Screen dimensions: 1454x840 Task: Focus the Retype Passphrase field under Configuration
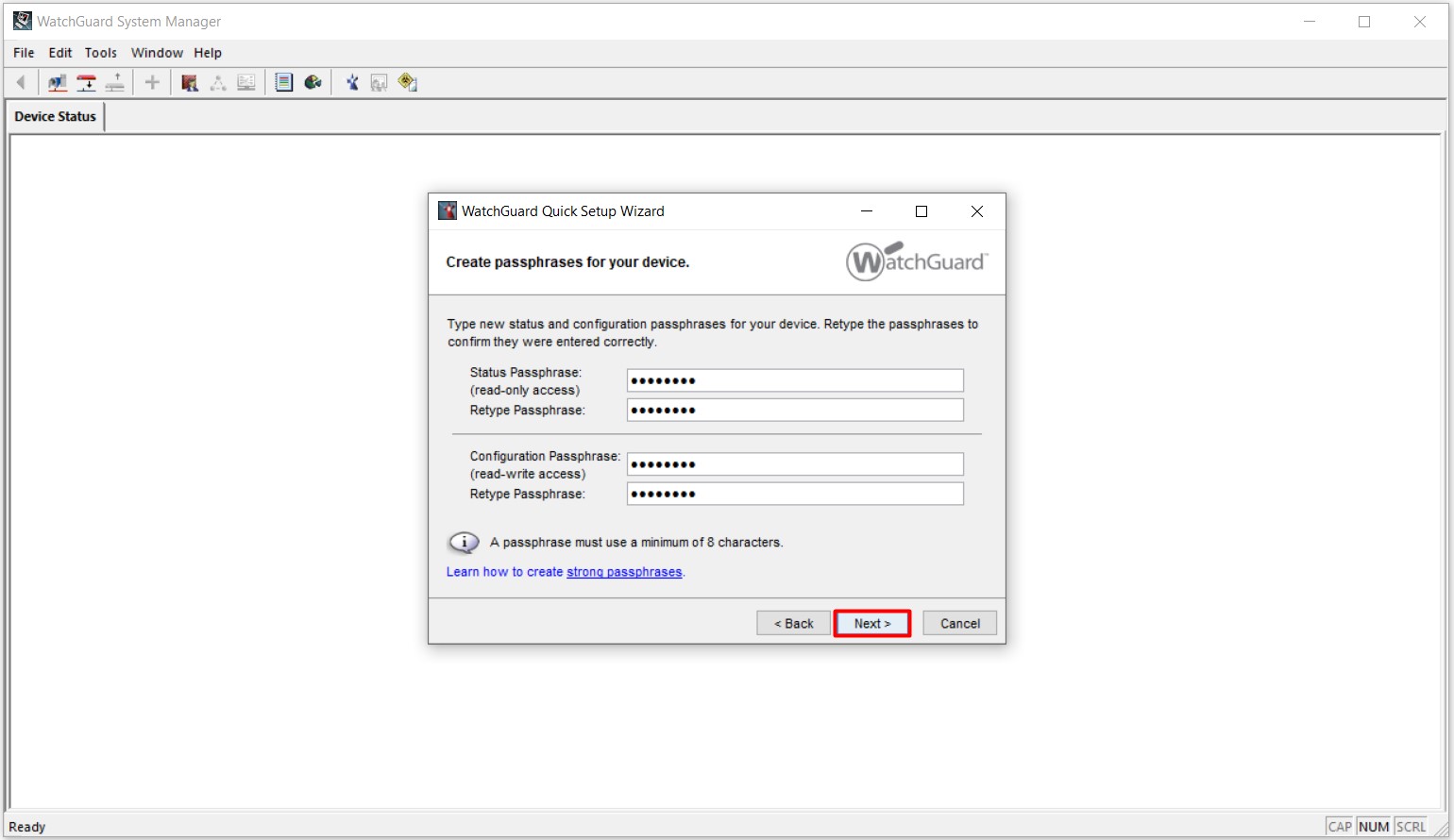[795, 494]
